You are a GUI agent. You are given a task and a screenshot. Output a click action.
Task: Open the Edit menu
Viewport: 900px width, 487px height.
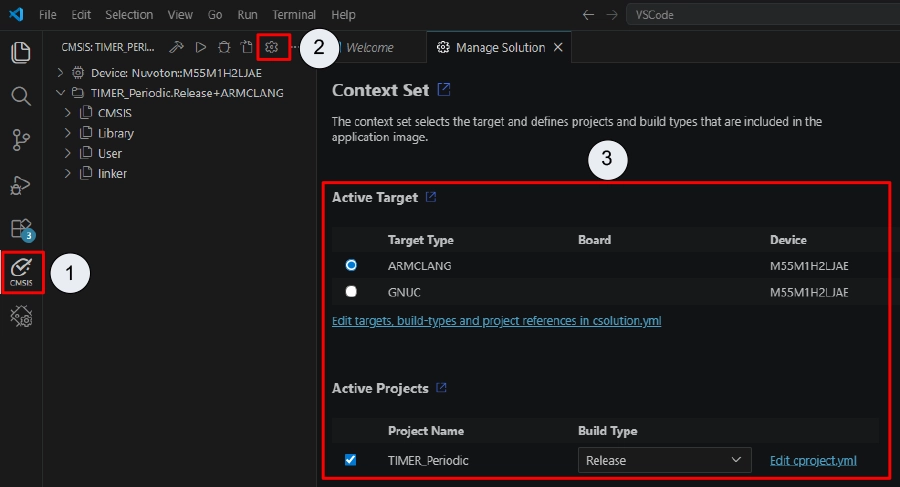pos(81,15)
